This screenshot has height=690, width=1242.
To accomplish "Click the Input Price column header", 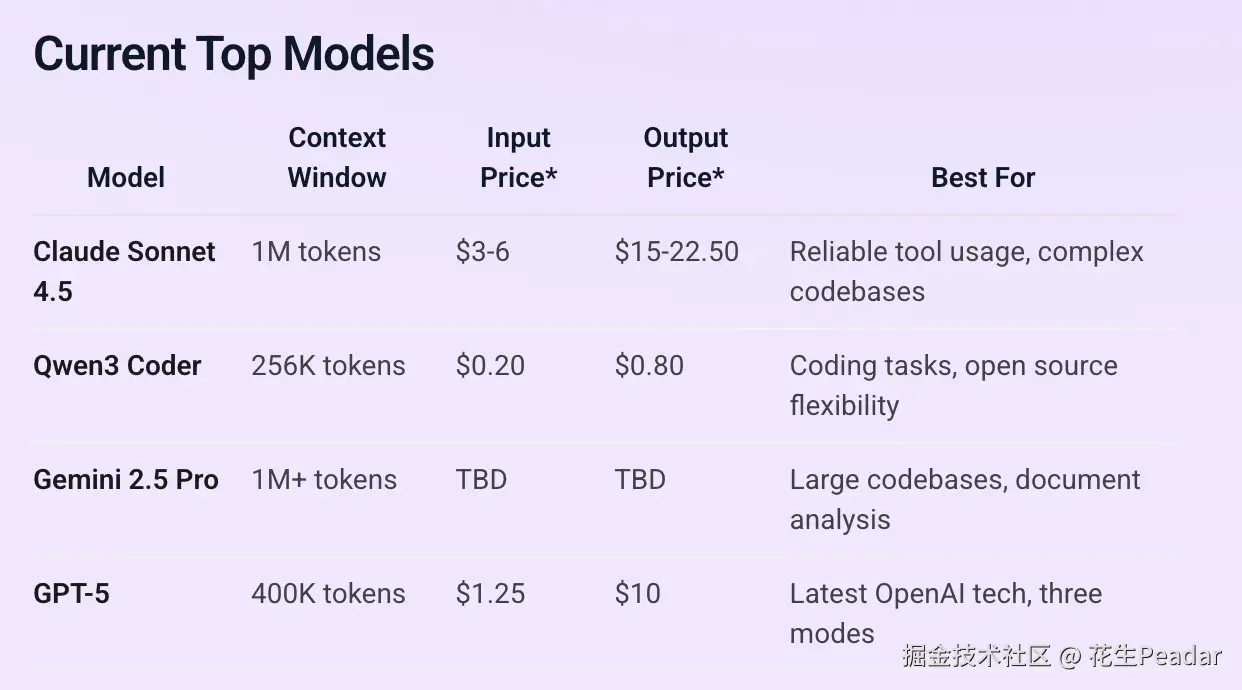I will click(x=518, y=158).
